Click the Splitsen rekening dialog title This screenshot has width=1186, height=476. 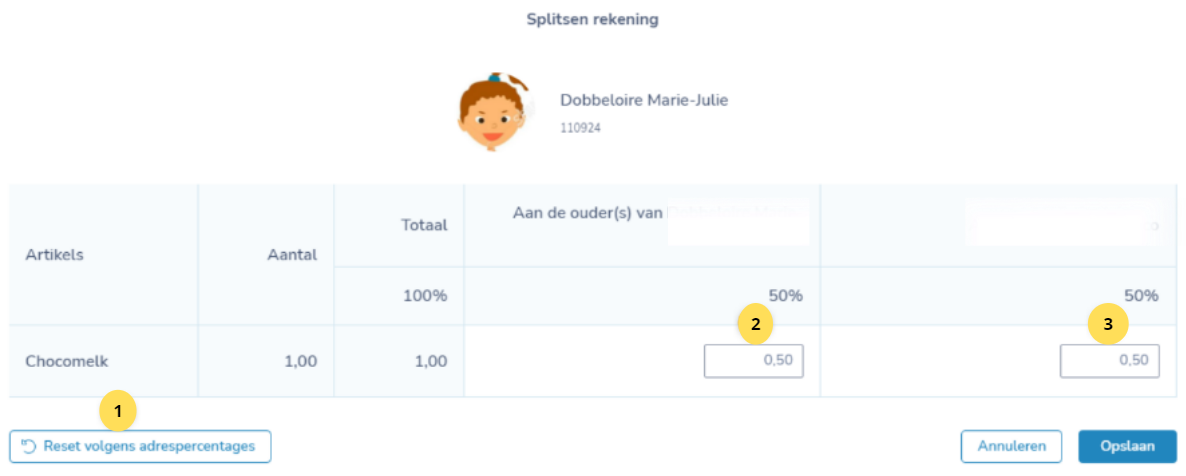[592, 20]
